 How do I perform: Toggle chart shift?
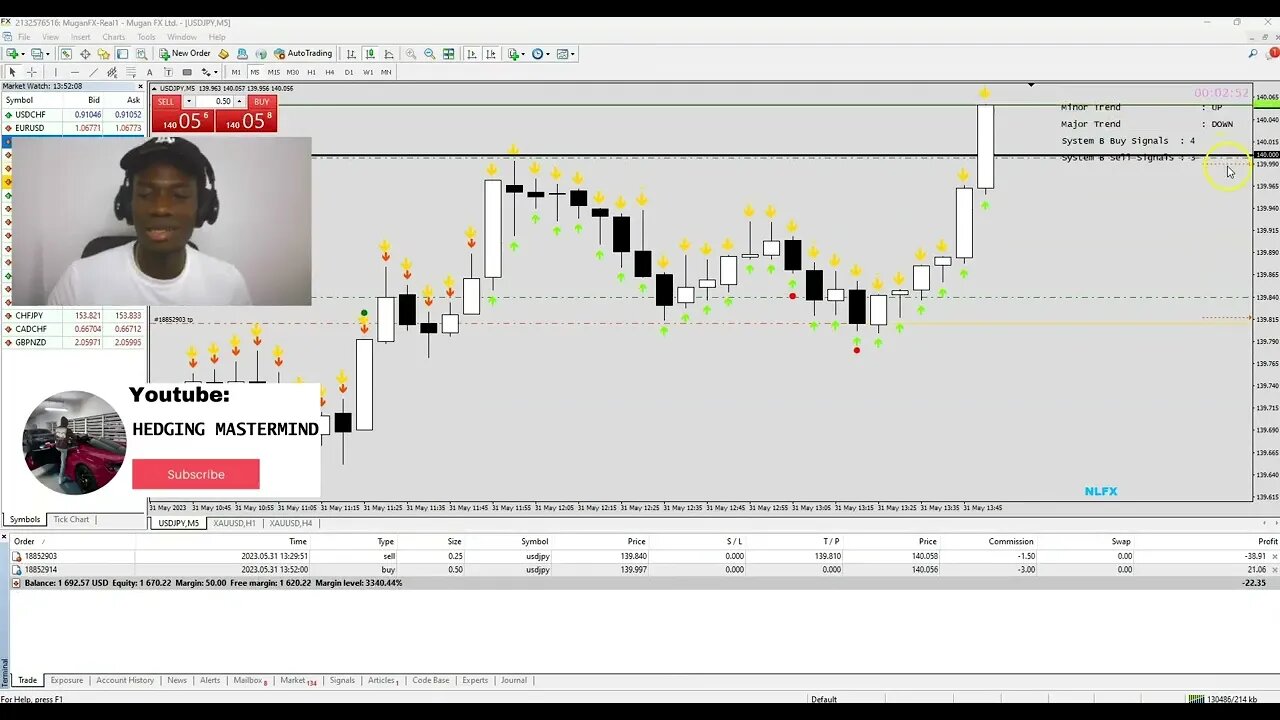491,54
